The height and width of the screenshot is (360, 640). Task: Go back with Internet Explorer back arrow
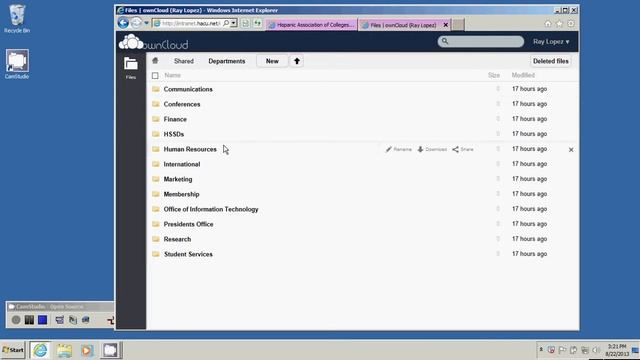click(123, 23)
